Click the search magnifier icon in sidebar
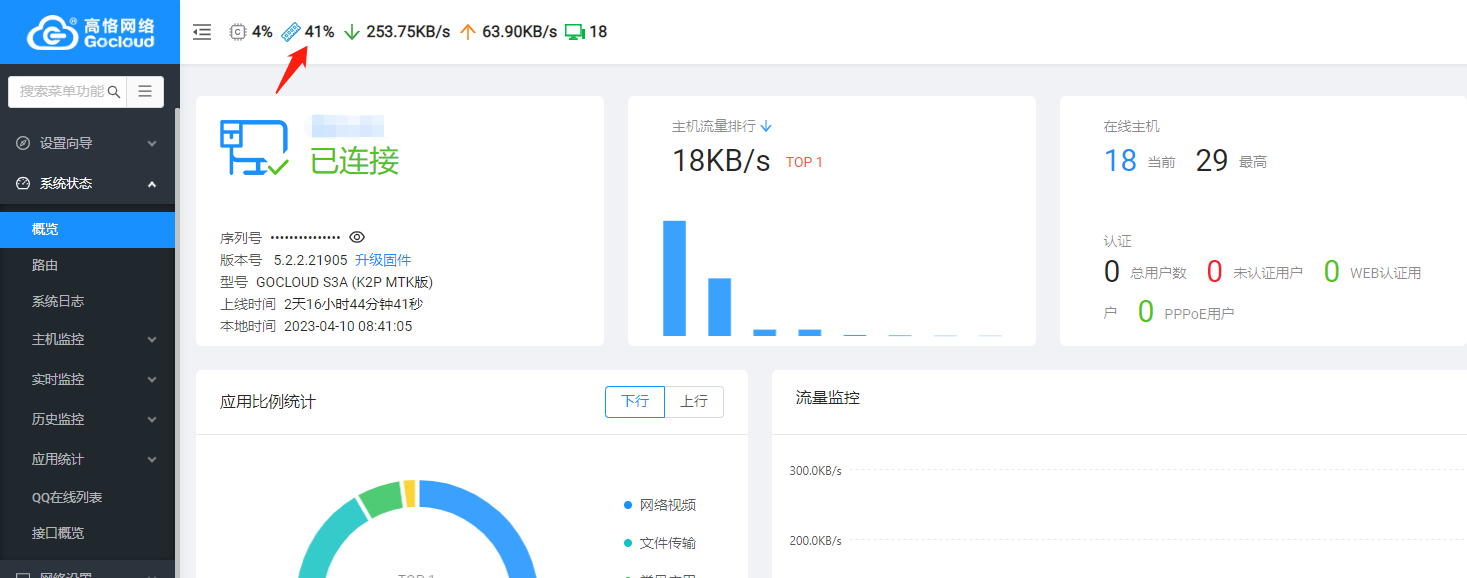Screen dimensions: 1467x578 coord(114,92)
